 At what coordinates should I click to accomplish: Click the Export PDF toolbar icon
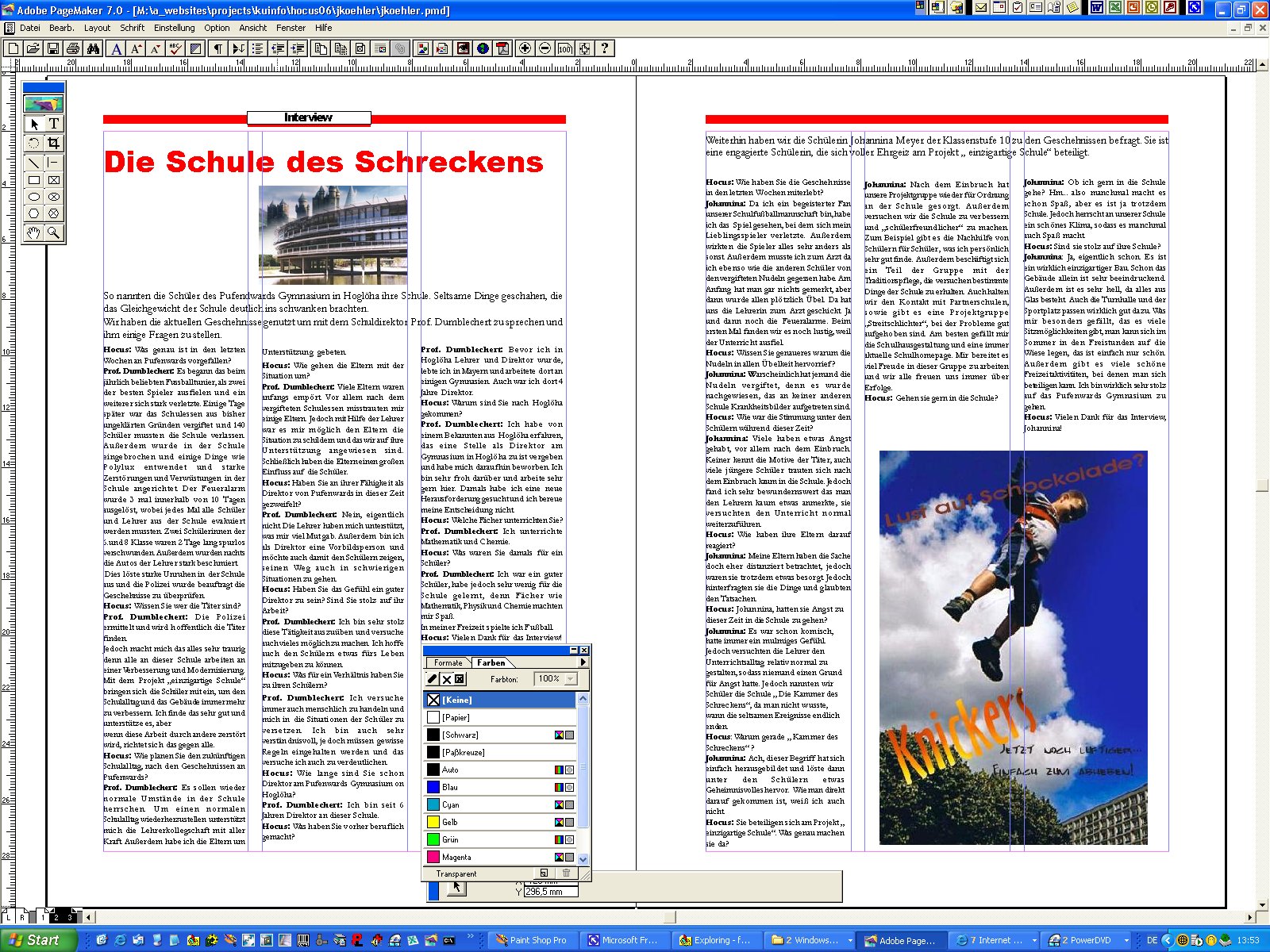tap(502, 48)
